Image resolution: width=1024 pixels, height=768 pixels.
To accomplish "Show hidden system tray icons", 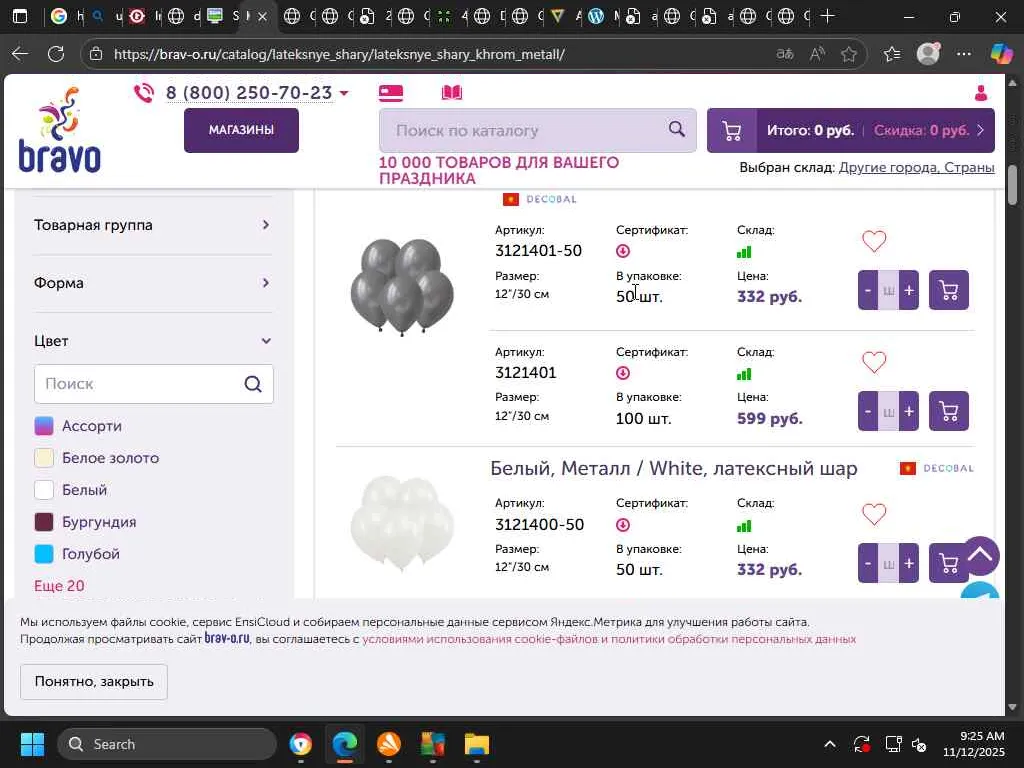I will 829,744.
